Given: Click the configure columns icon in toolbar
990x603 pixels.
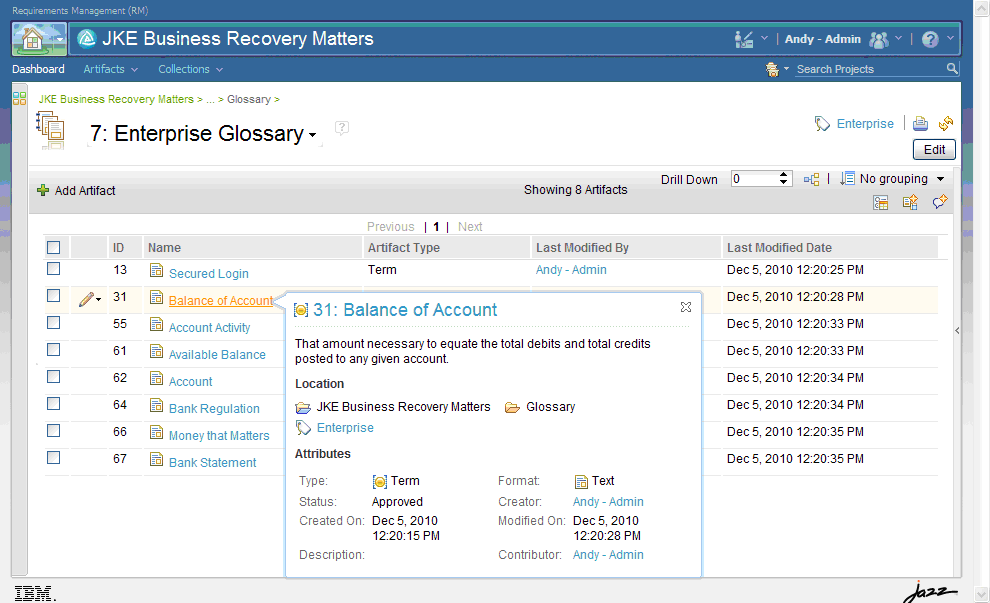Looking at the screenshot, I should click(880, 202).
